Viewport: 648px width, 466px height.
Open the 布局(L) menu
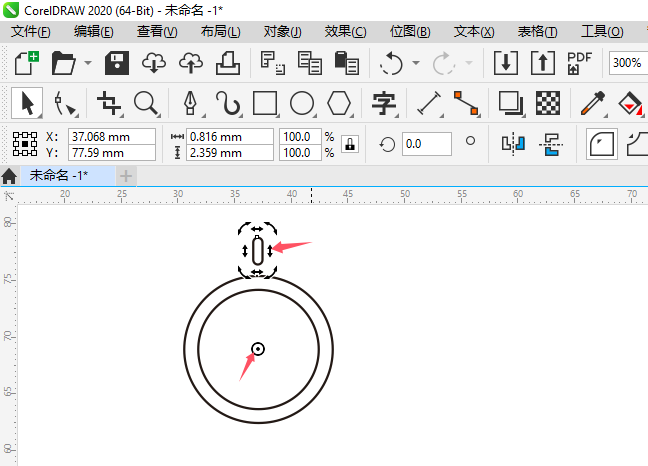click(x=220, y=32)
